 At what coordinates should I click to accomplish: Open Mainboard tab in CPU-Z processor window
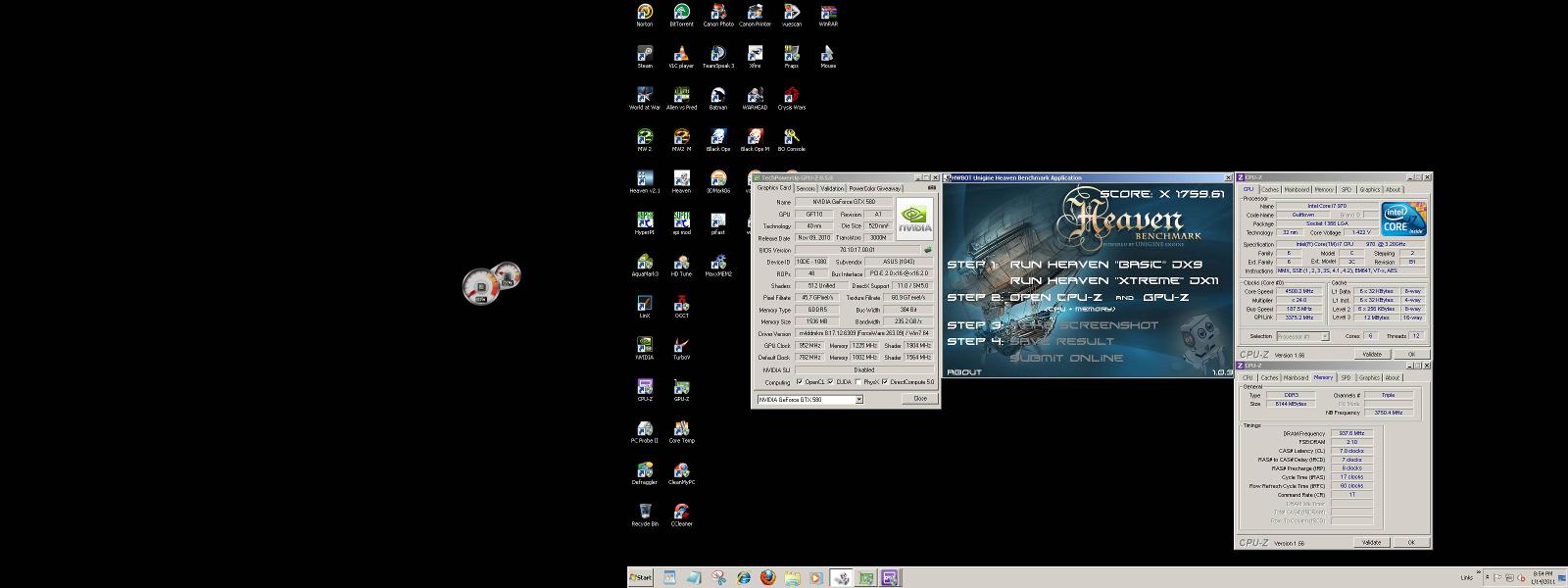pos(1297,189)
